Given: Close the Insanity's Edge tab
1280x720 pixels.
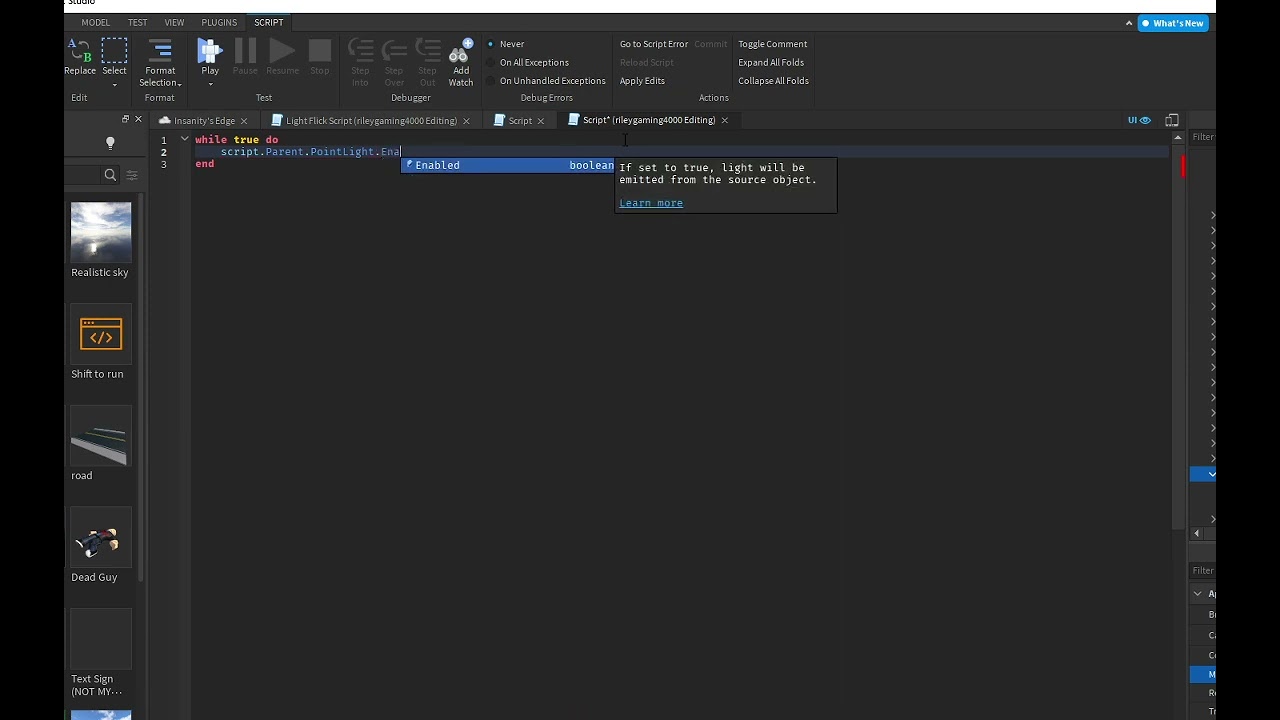Looking at the screenshot, I should (x=243, y=121).
